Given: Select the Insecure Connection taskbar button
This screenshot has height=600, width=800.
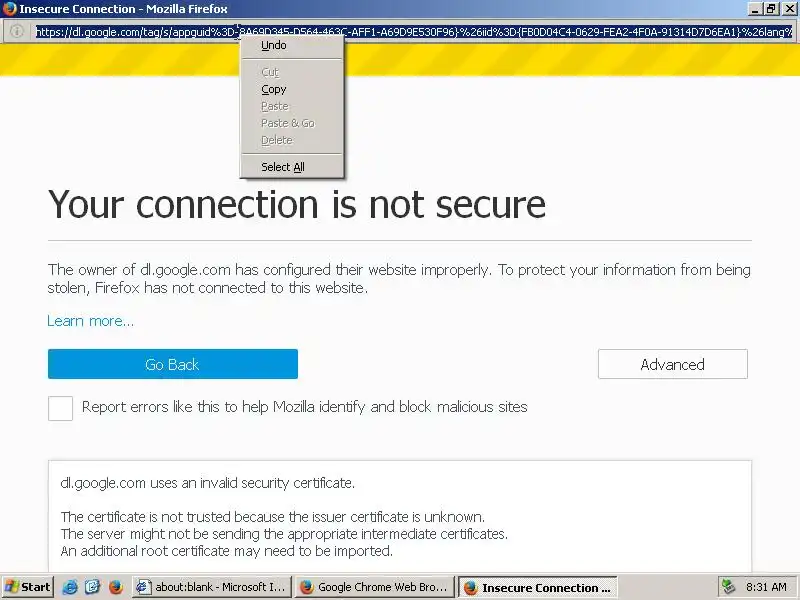Looking at the screenshot, I should [x=538, y=587].
